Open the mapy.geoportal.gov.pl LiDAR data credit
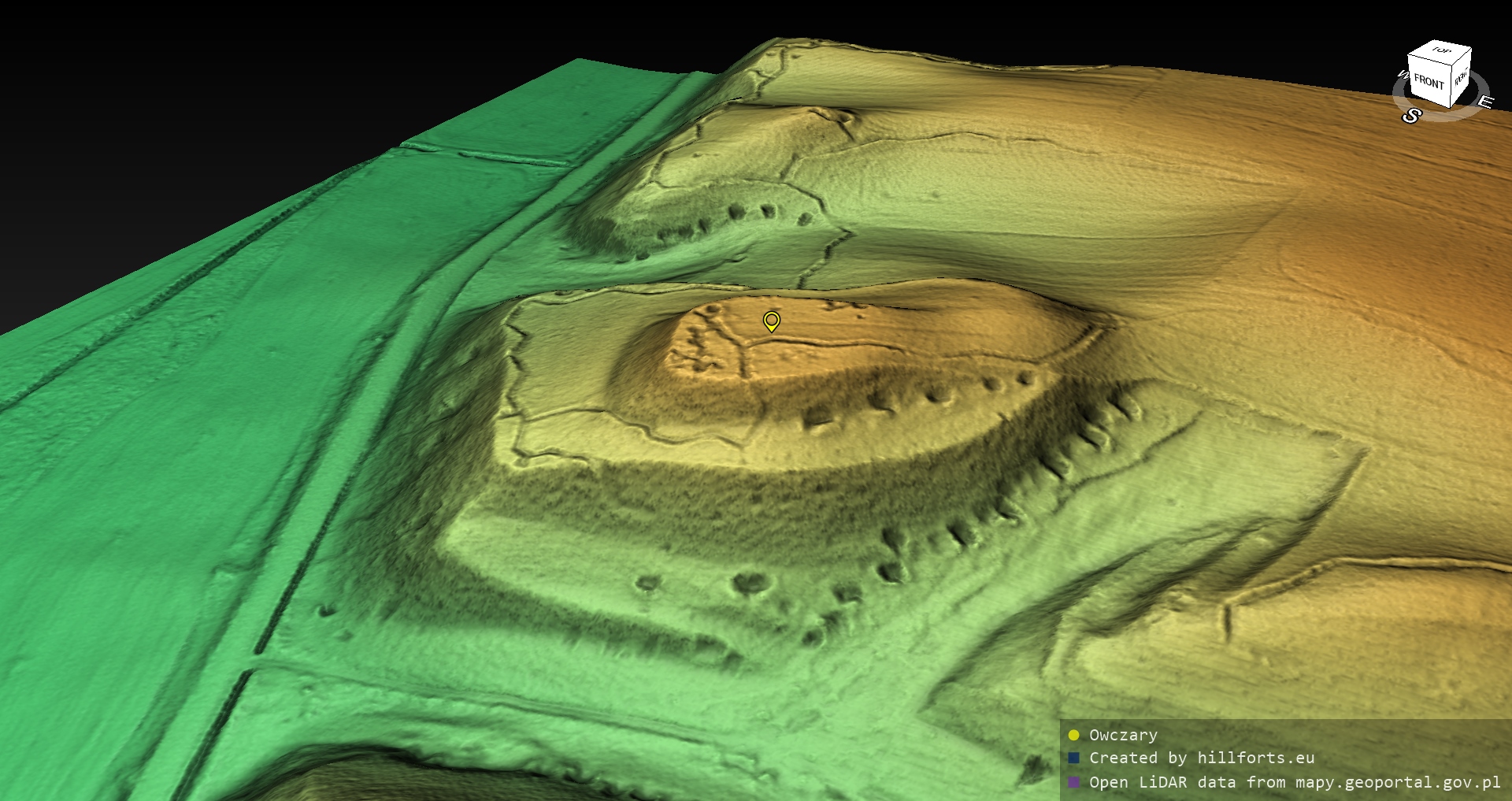 point(1294,782)
